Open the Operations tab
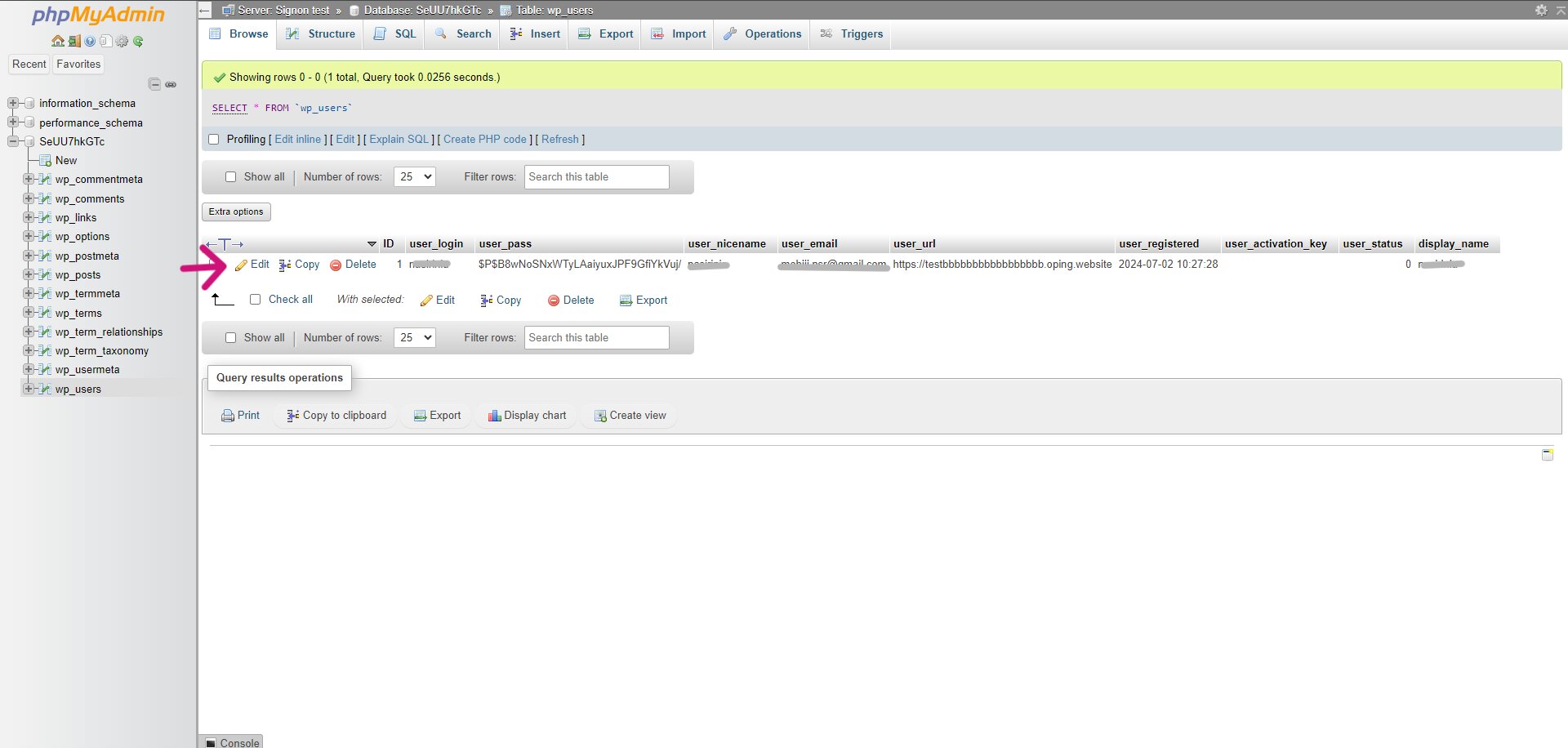 coord(762,33)
